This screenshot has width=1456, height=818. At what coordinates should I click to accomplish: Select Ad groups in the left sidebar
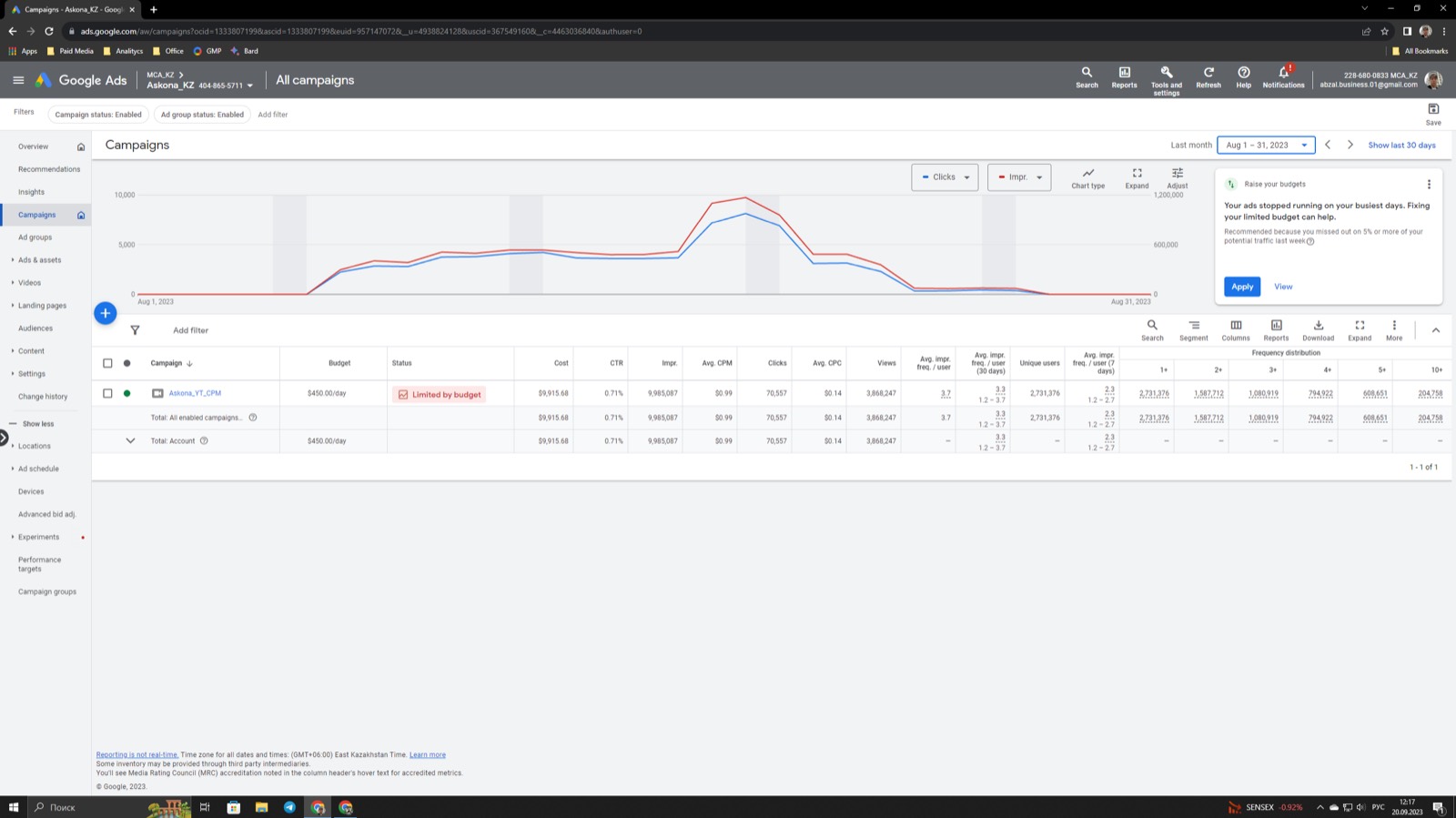pos(35,237)
